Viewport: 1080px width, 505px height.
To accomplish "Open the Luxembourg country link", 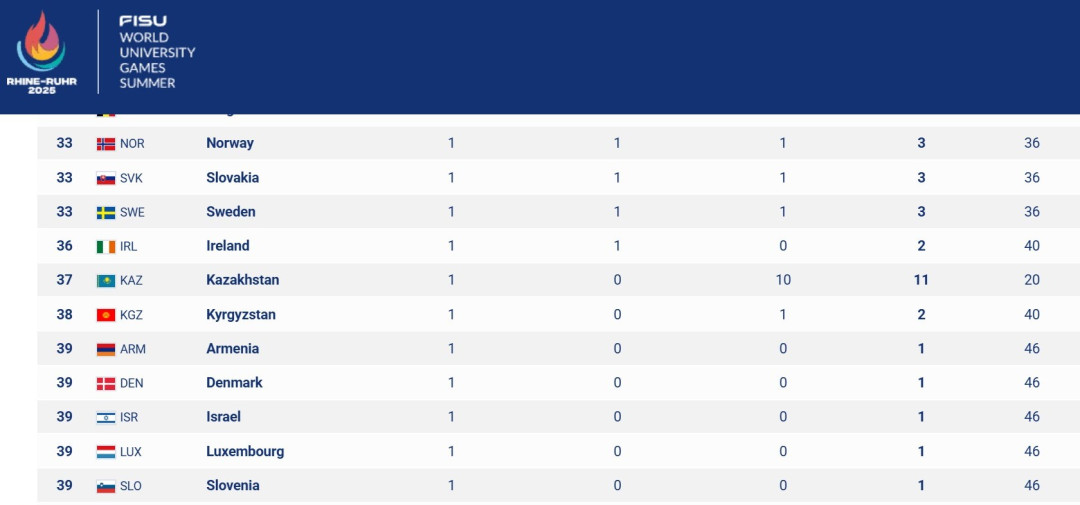I will click(x=245, y=451).
